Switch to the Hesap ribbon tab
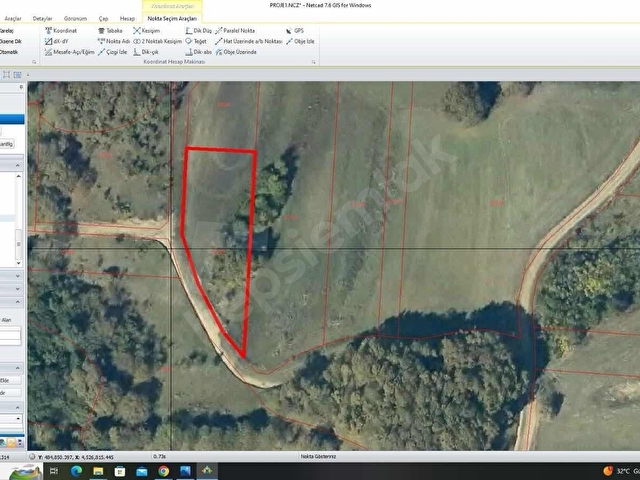640x480 pixels. point(127,18)
